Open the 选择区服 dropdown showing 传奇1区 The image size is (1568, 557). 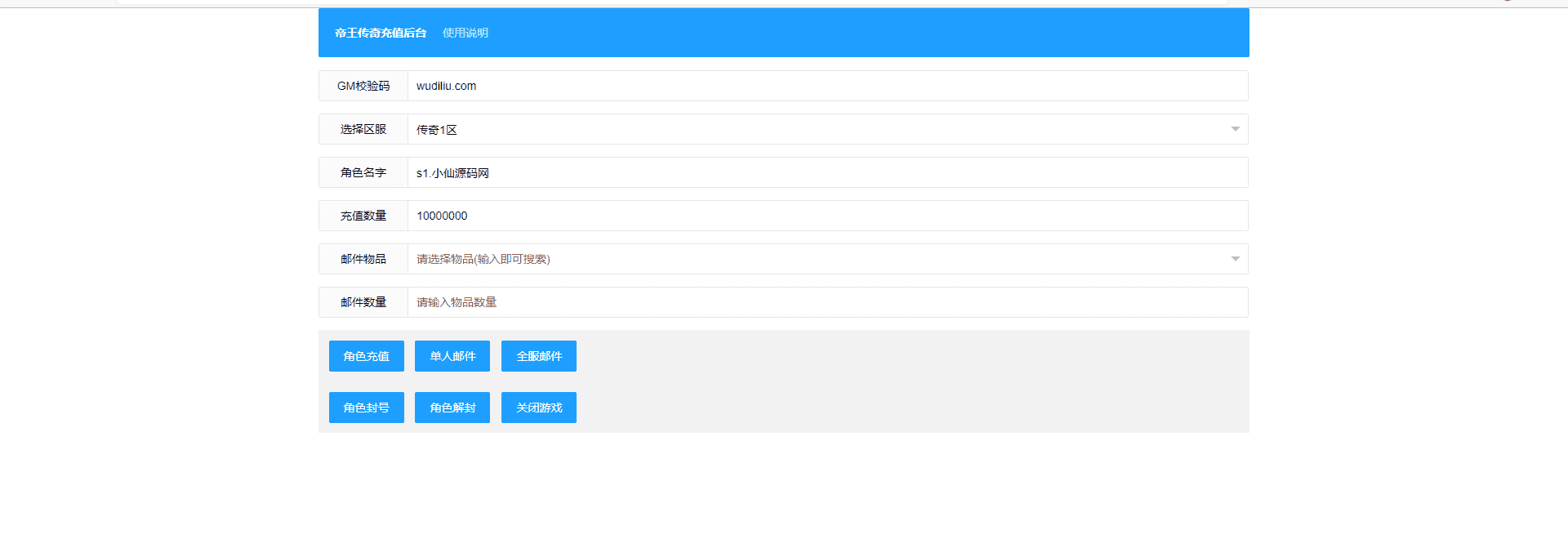coord(828,129)
